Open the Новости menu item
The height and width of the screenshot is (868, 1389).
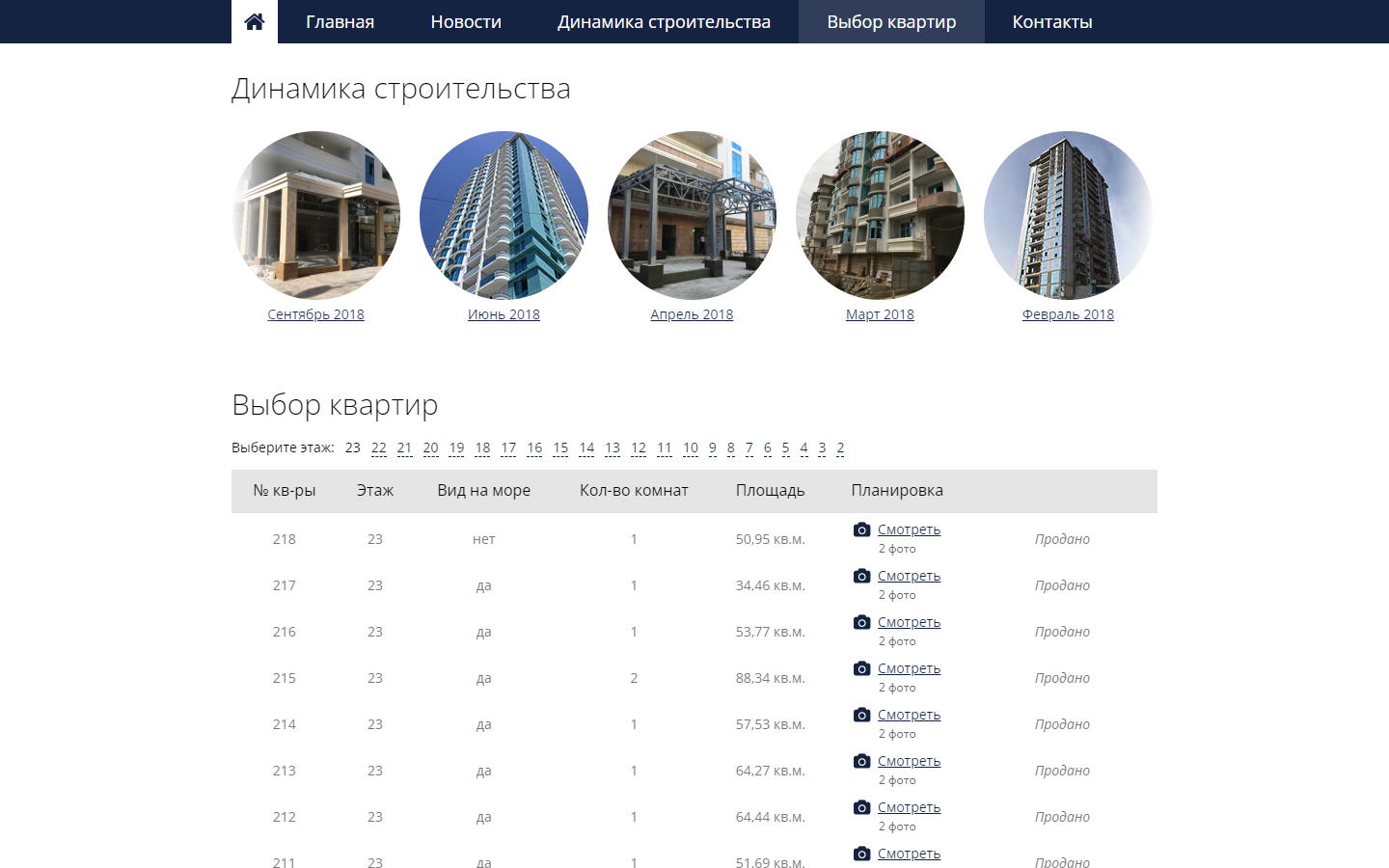(466, 21)
